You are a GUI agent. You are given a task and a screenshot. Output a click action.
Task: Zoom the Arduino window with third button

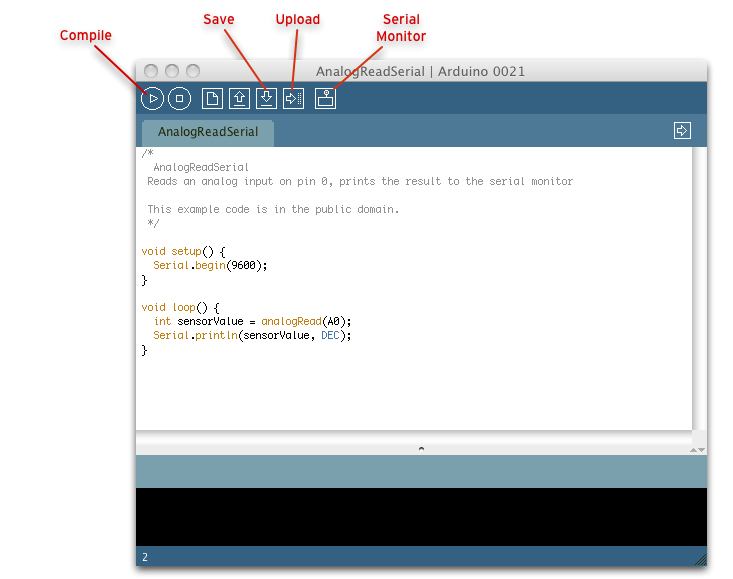click(193, 72)
